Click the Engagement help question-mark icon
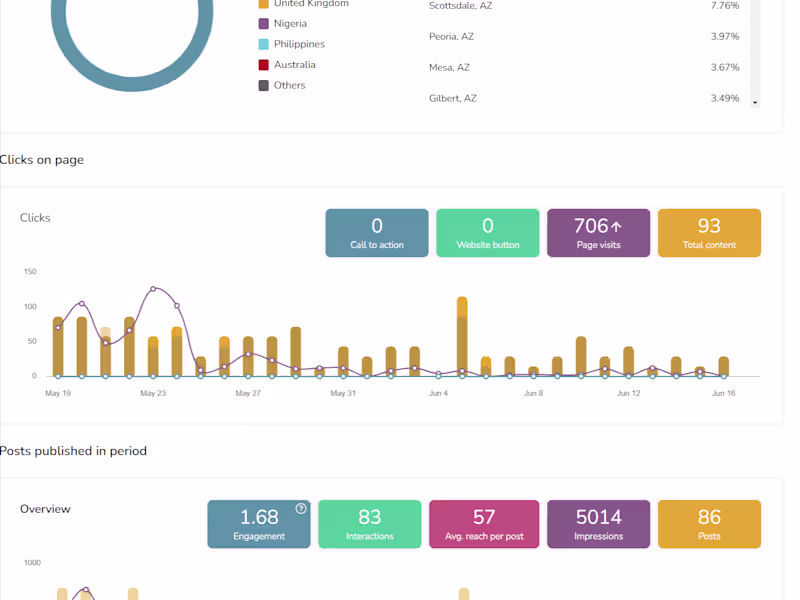This screenshot has width=800, height=600. point(301,508)
